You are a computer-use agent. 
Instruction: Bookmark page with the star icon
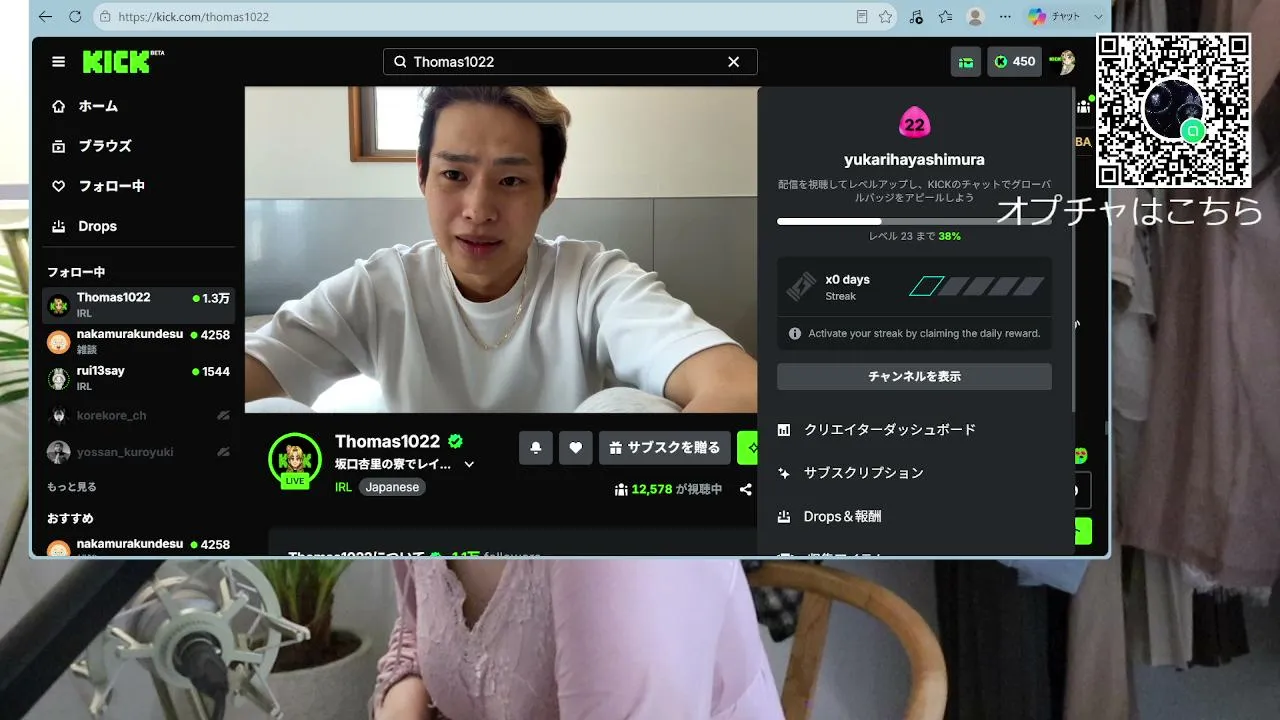(x=885, y=17)
